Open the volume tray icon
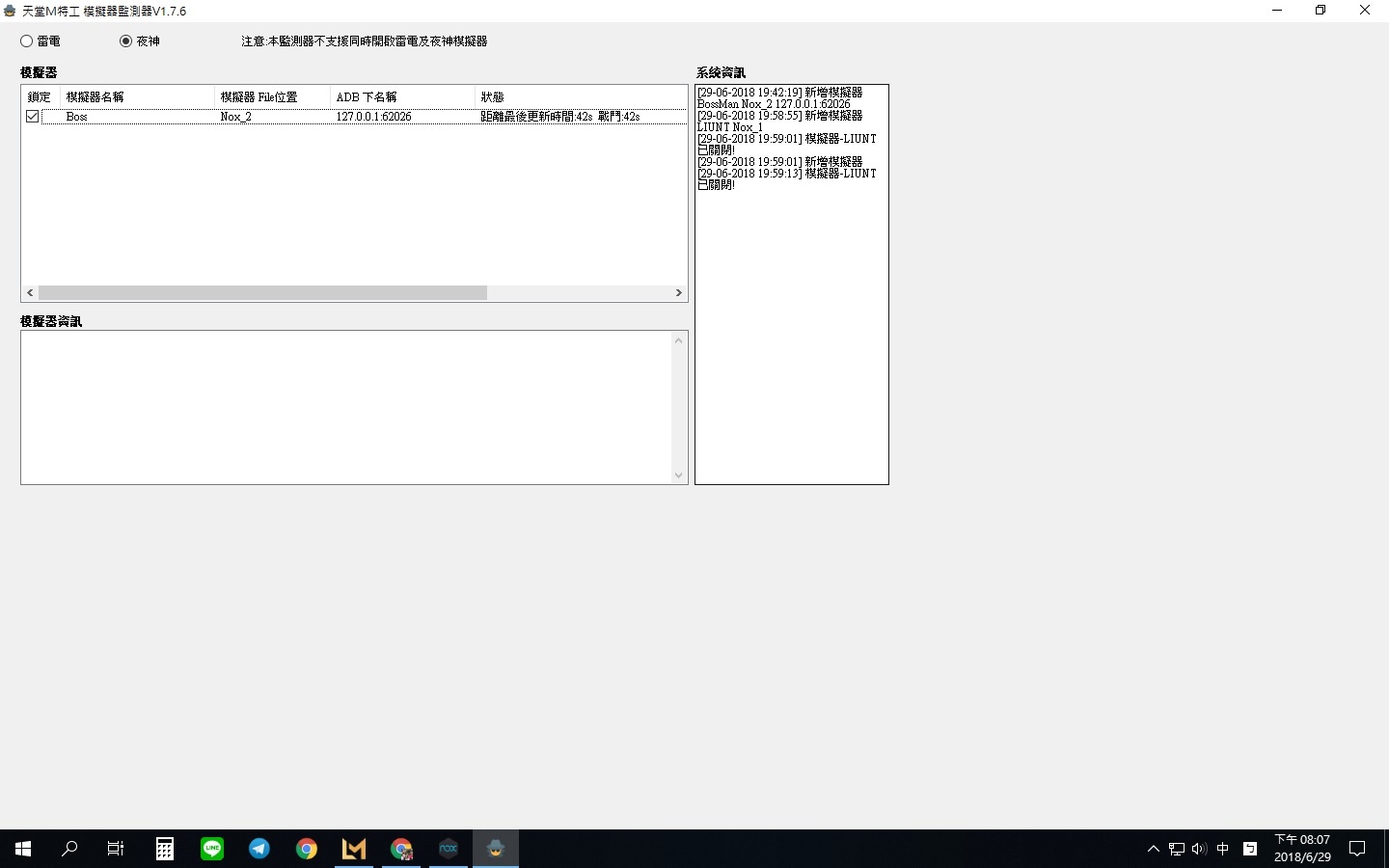 pos(1200,849)
